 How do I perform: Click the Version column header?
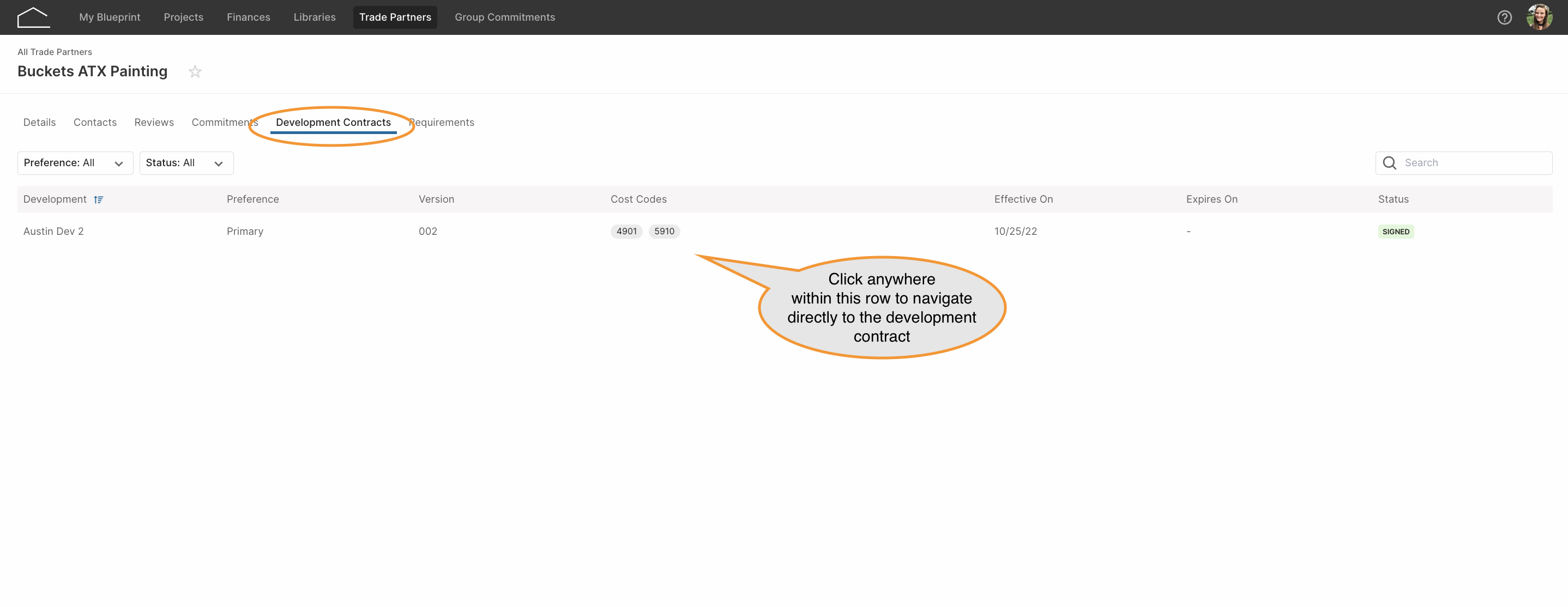point(437,199)
